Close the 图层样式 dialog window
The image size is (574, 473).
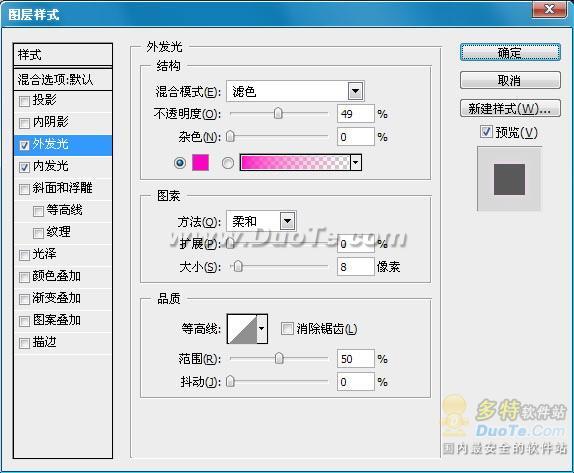[549, 9]
